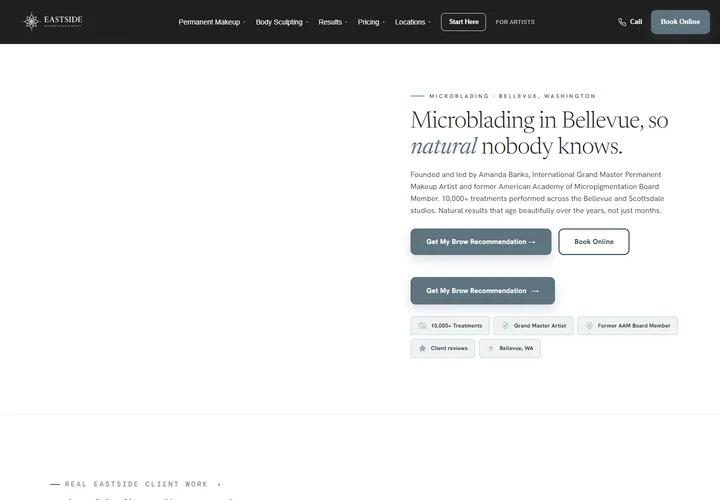This screenshot has height=500, width=720.
Task: Click the paragraph about founder Amanda Banks
Action: point(537,193)
